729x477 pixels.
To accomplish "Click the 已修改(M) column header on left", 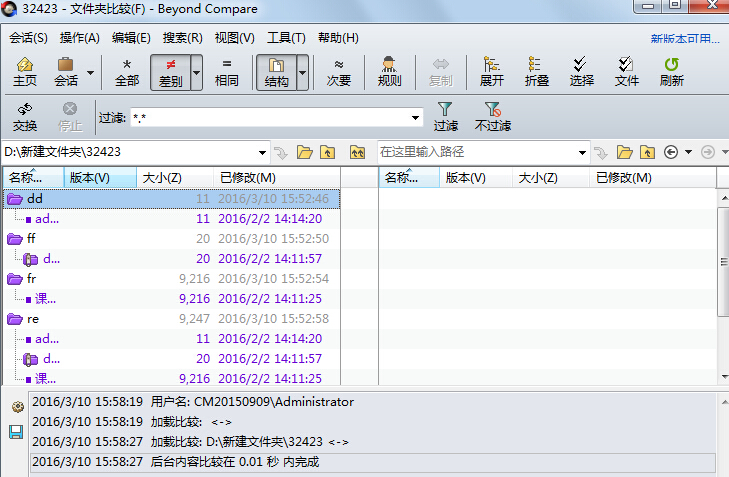I will [247, 178].
